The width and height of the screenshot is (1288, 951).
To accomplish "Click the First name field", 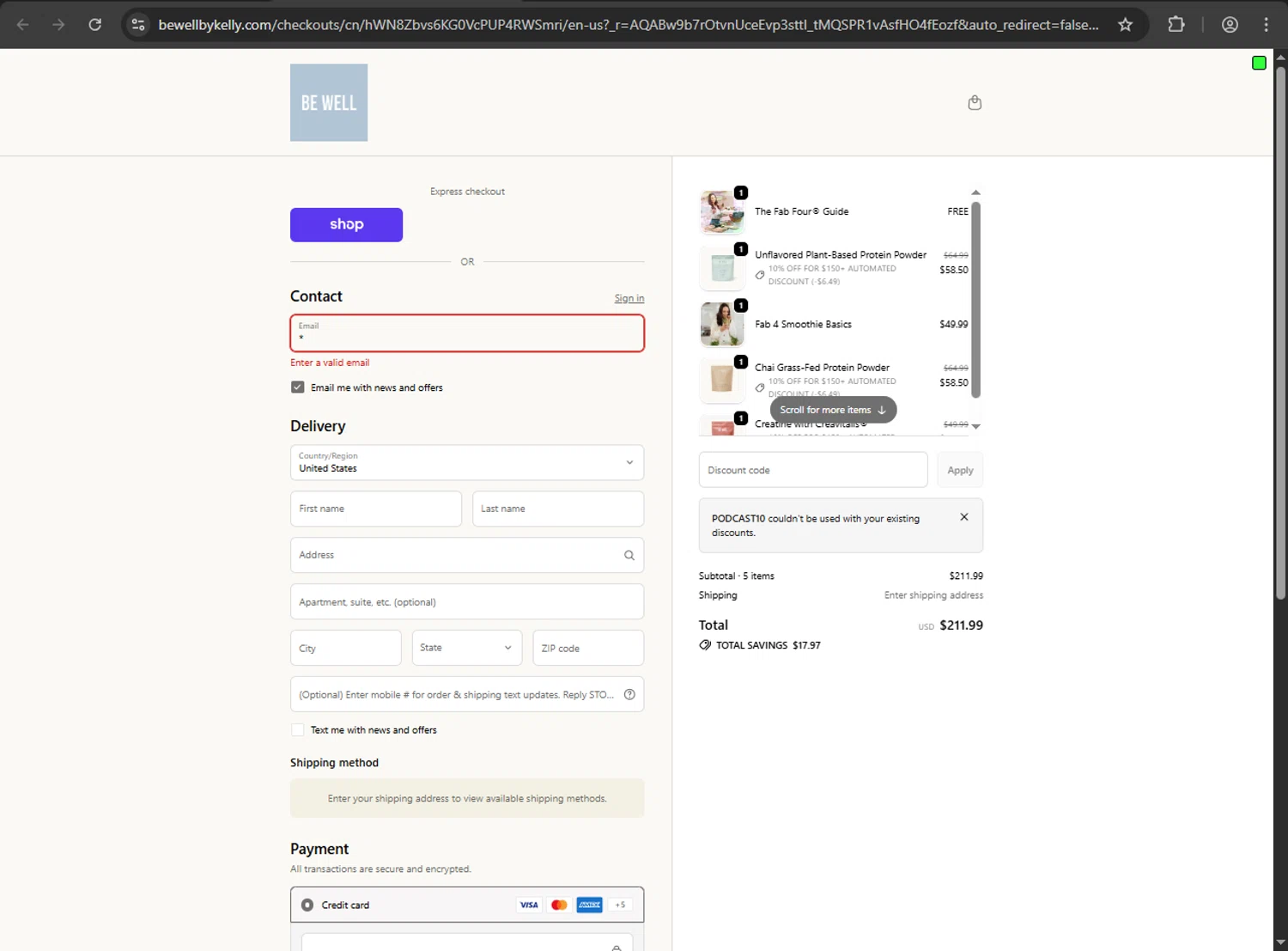I will pos(376,509).
